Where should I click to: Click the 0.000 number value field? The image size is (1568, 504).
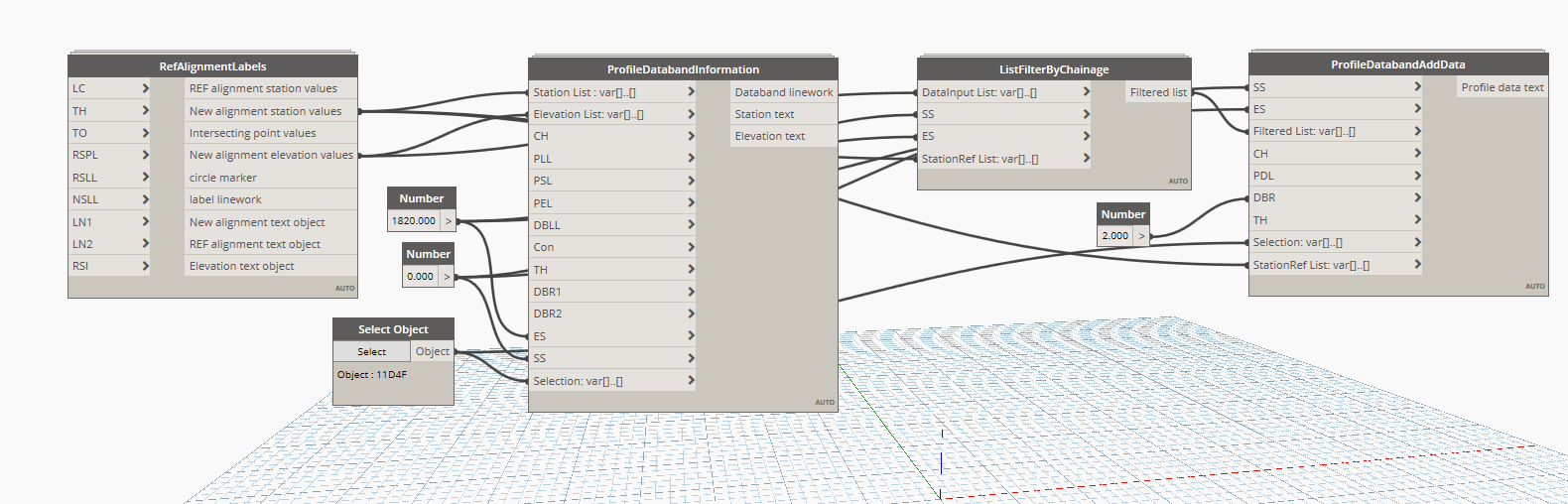tap(420, 276)
